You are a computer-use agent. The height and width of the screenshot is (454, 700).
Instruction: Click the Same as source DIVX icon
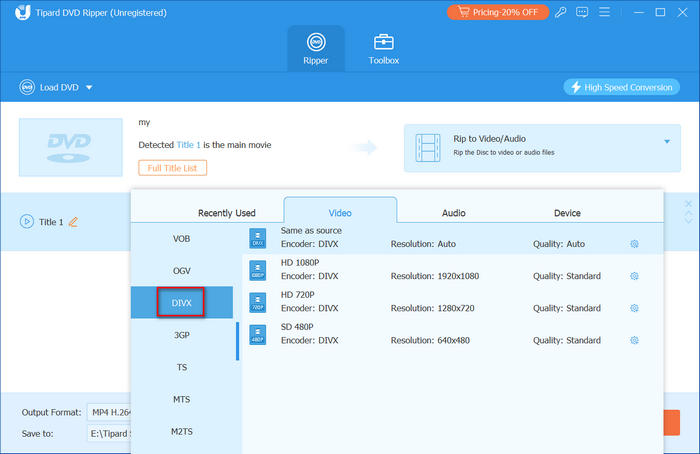258,238
